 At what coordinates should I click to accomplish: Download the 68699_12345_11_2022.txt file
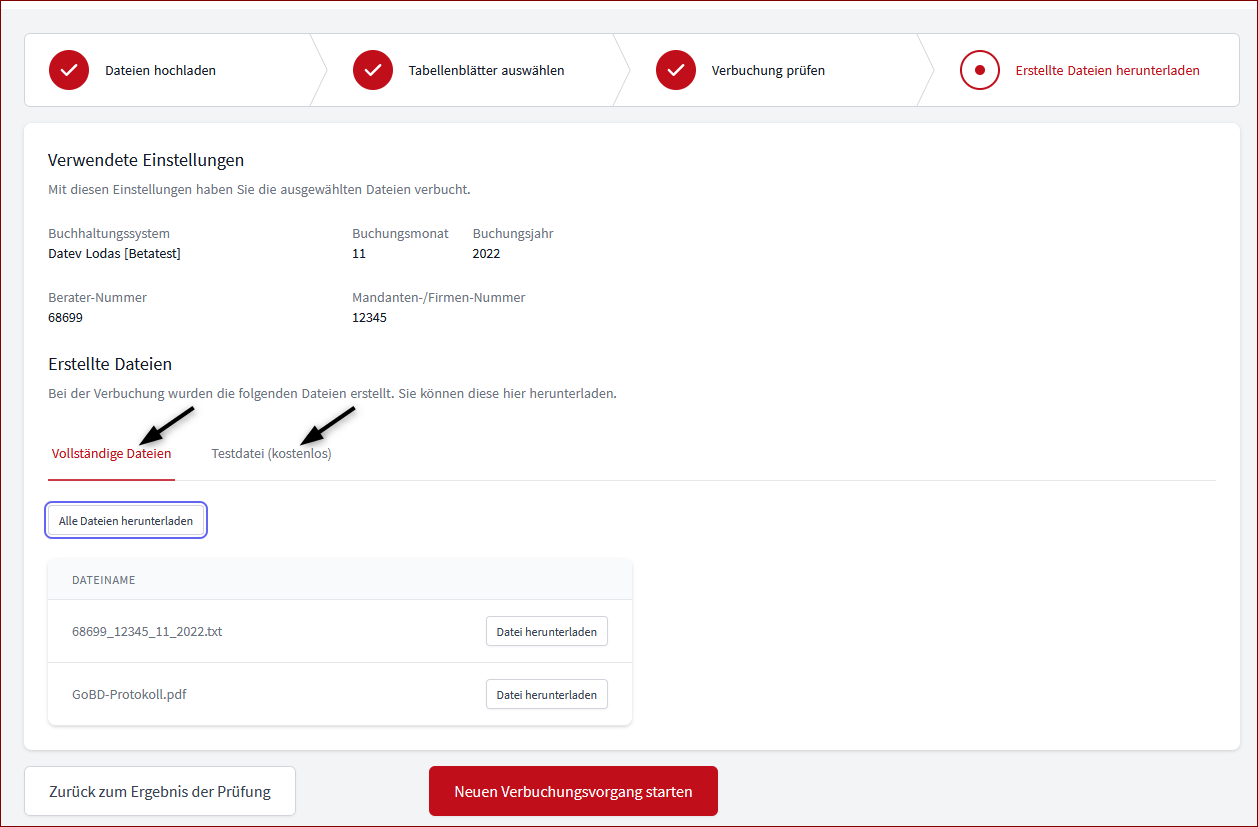546,632
